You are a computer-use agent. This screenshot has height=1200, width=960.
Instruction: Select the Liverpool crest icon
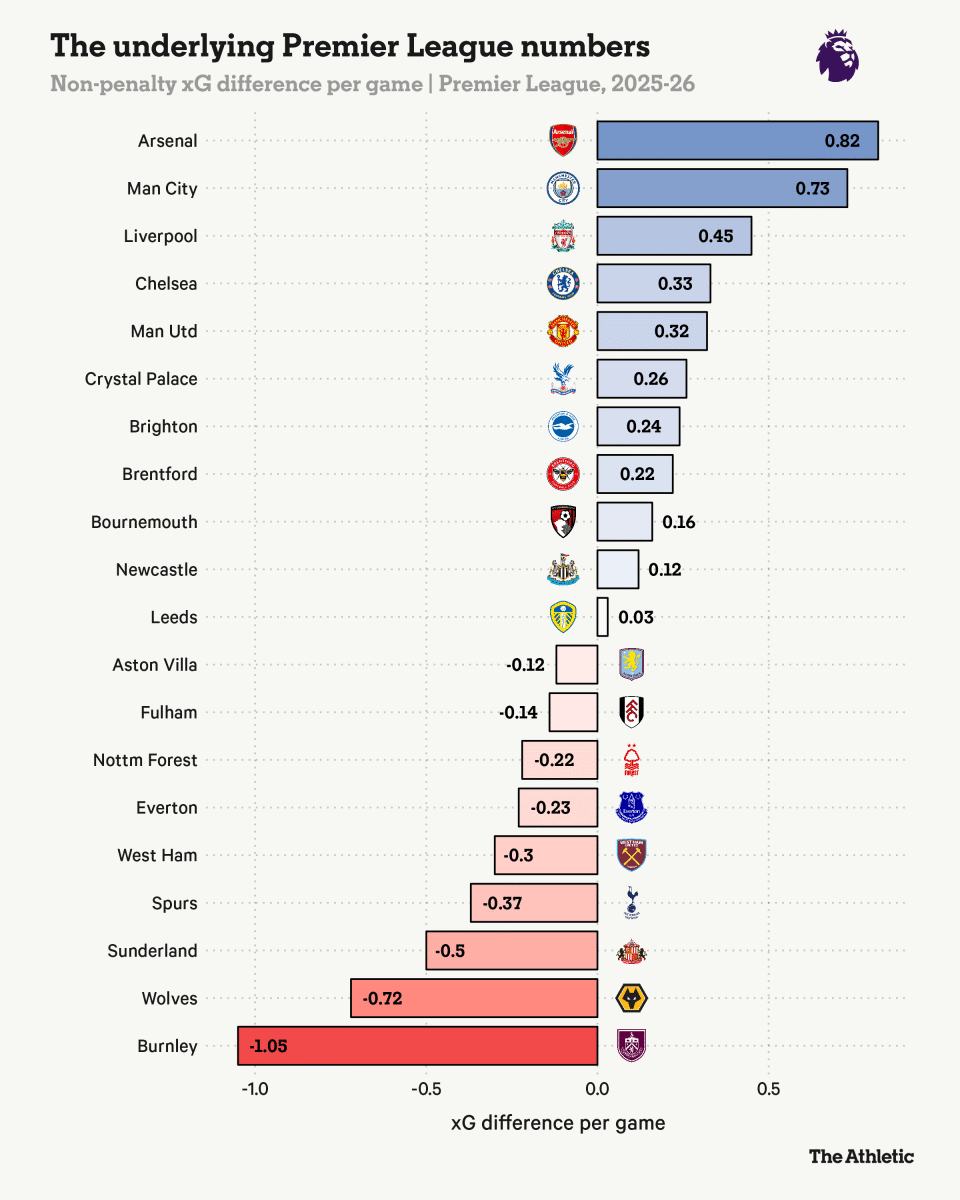(x=563, y=237)
